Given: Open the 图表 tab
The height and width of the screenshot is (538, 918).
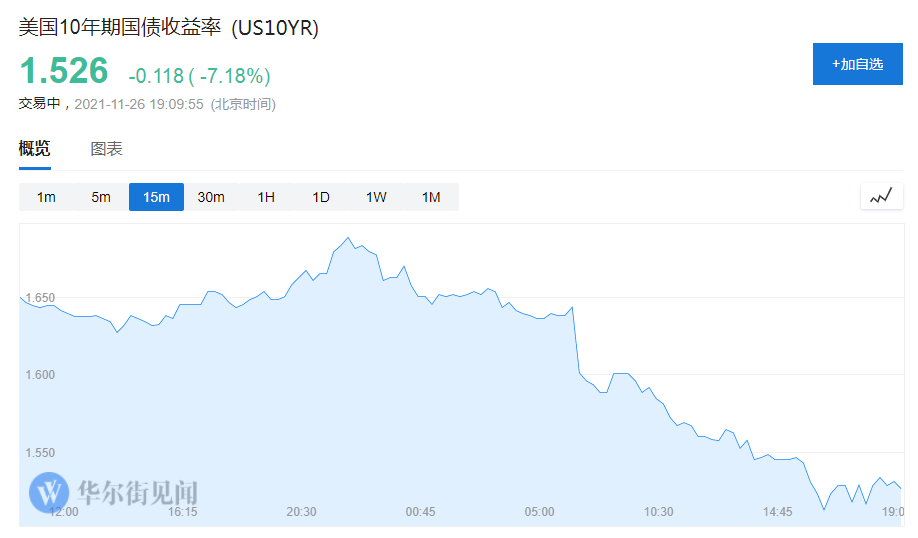Looking at the screenshot, I should pyautogui.click(x=106, y=149).
